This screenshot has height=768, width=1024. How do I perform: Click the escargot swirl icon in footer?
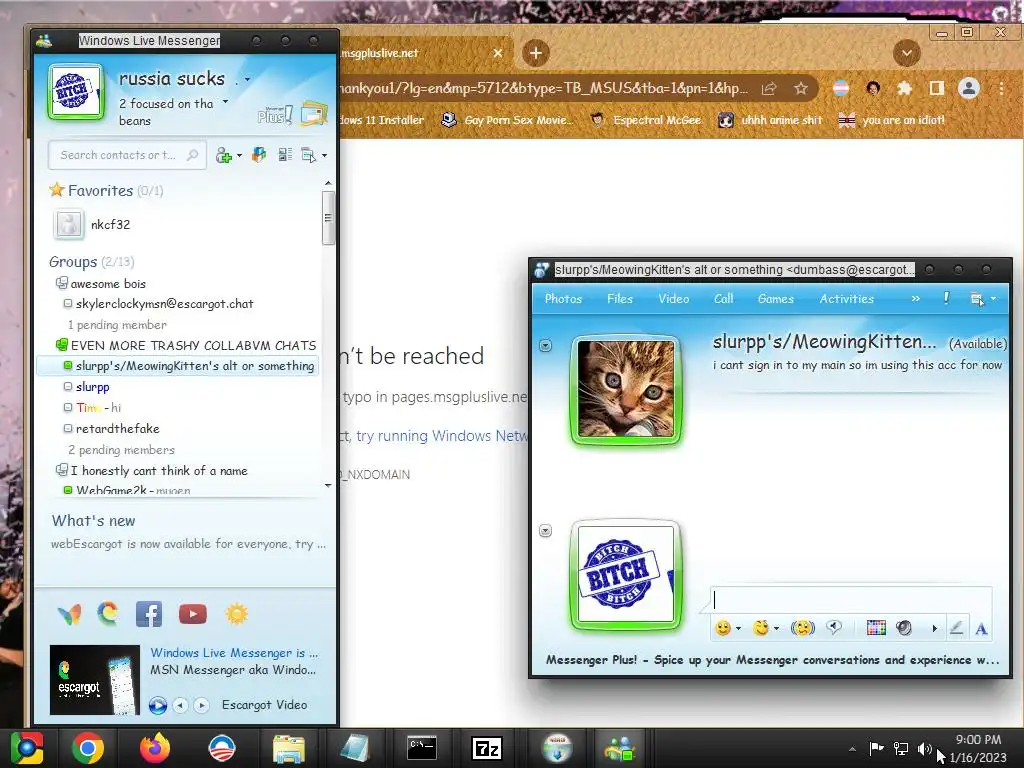coord(108,614)
